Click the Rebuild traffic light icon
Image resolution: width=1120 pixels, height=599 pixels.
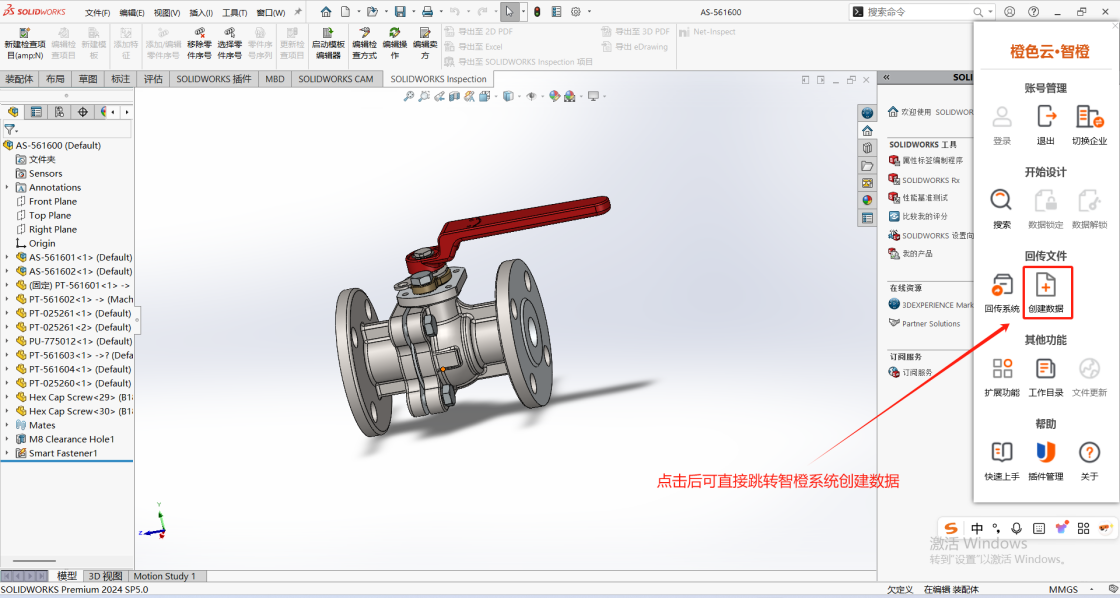point(537,12)
